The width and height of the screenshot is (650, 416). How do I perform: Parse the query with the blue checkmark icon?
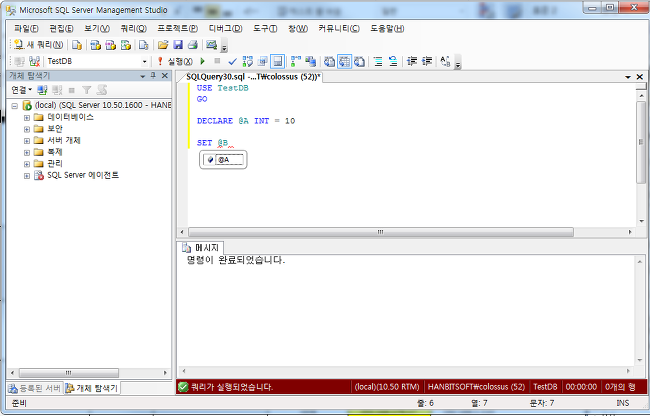(x=233, y=61)
